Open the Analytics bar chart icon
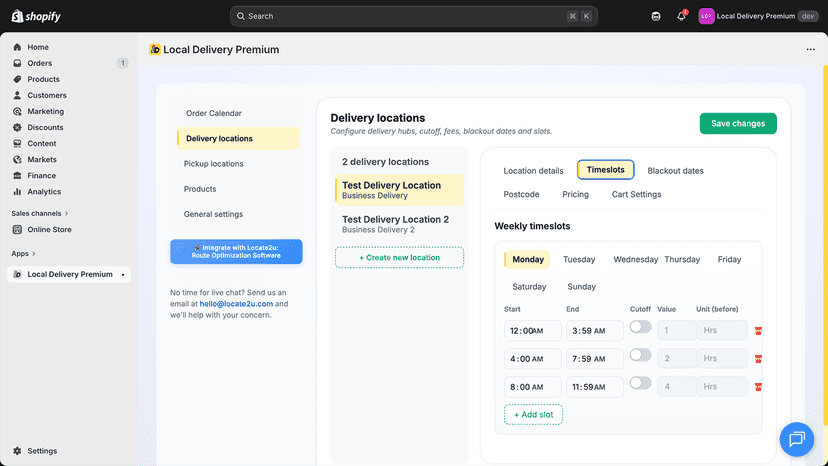This screenshot has height=466, width=828. [x=17, y=192]
